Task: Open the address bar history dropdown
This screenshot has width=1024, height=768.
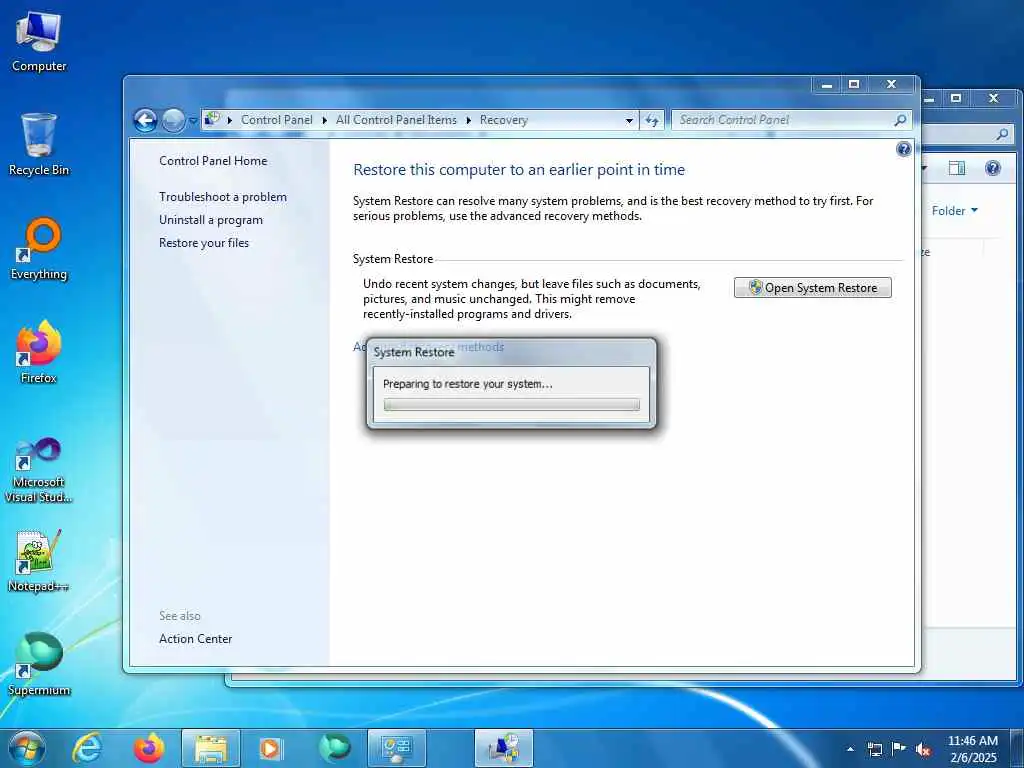Action: 629,121
